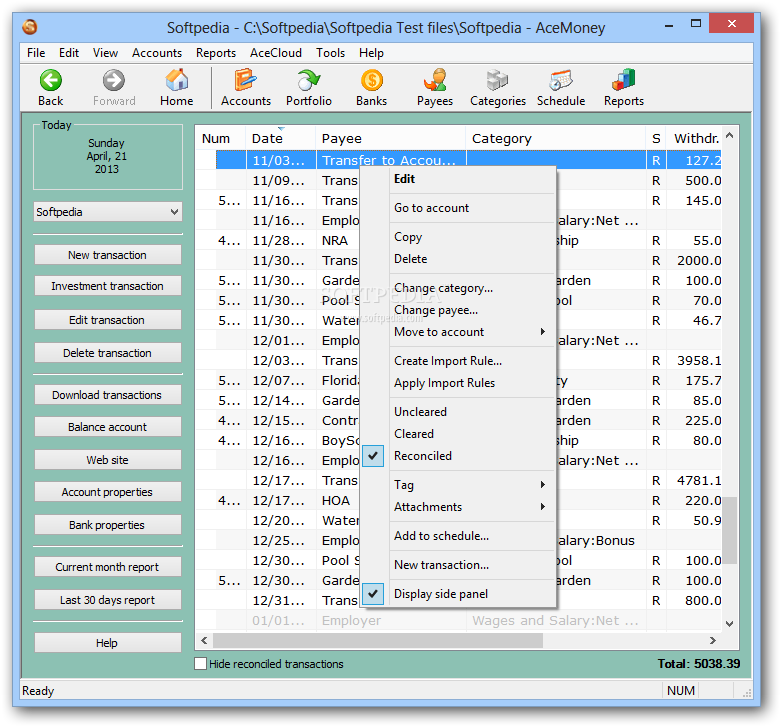Viewport: 781px width, 727px height.
Task: Open the Softpedia account dropdown
Action: 108,212
